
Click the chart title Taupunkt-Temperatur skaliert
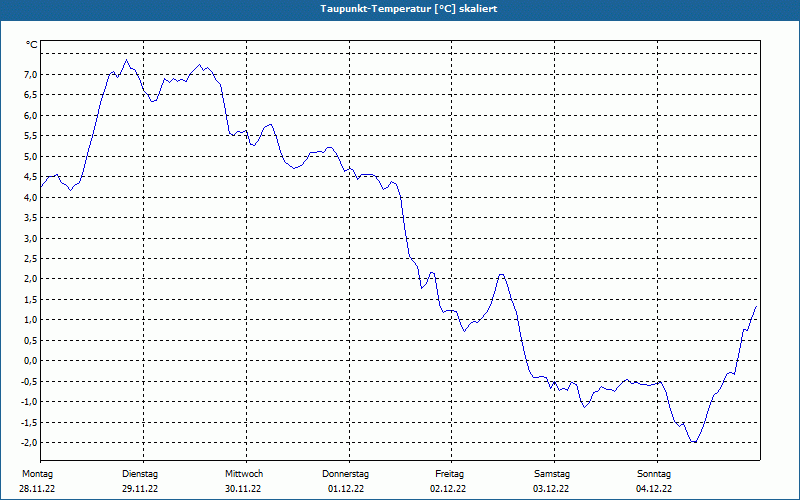click(409, 9)
